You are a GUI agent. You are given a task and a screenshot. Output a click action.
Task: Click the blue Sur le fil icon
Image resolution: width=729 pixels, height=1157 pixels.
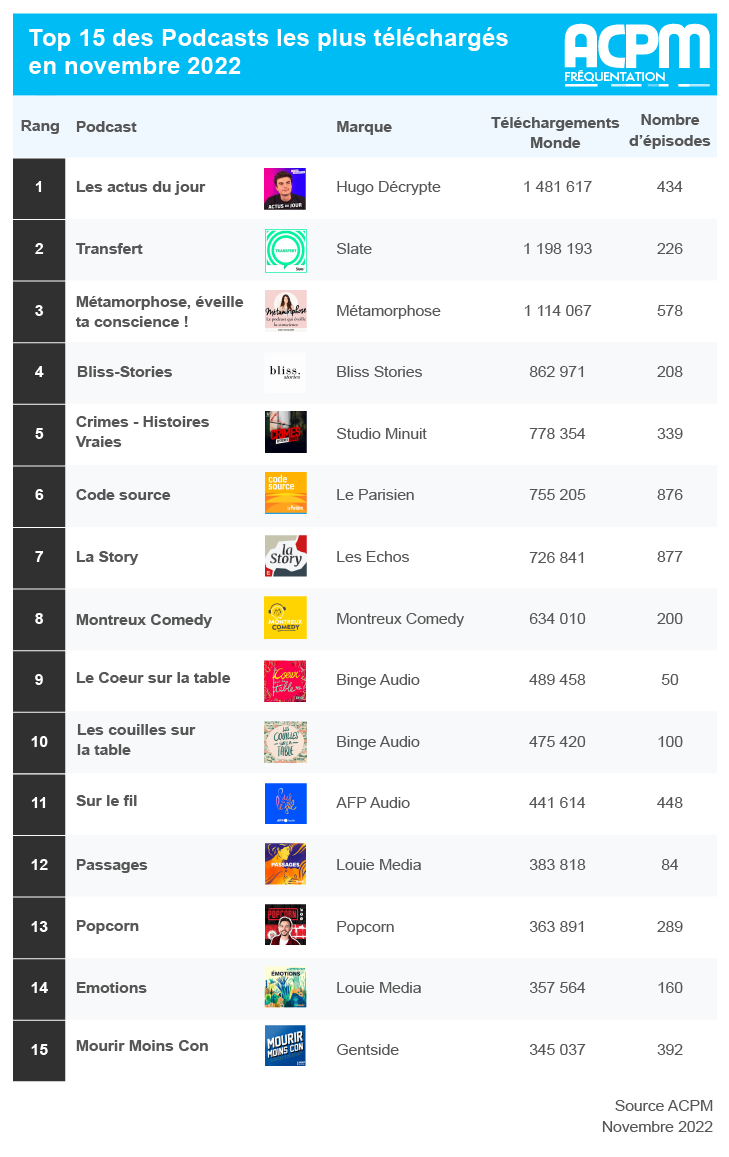tap(286, 804)
